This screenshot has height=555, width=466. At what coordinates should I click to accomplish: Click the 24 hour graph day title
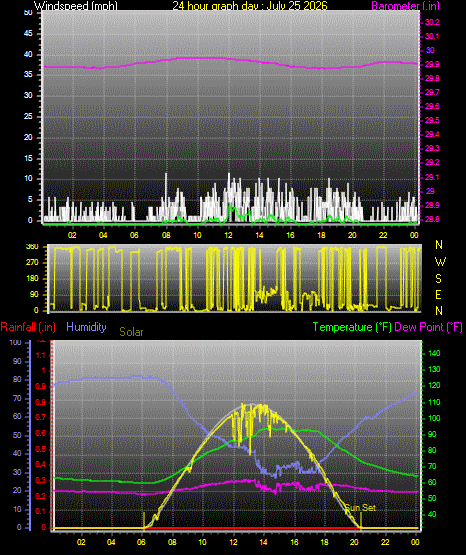250,6
